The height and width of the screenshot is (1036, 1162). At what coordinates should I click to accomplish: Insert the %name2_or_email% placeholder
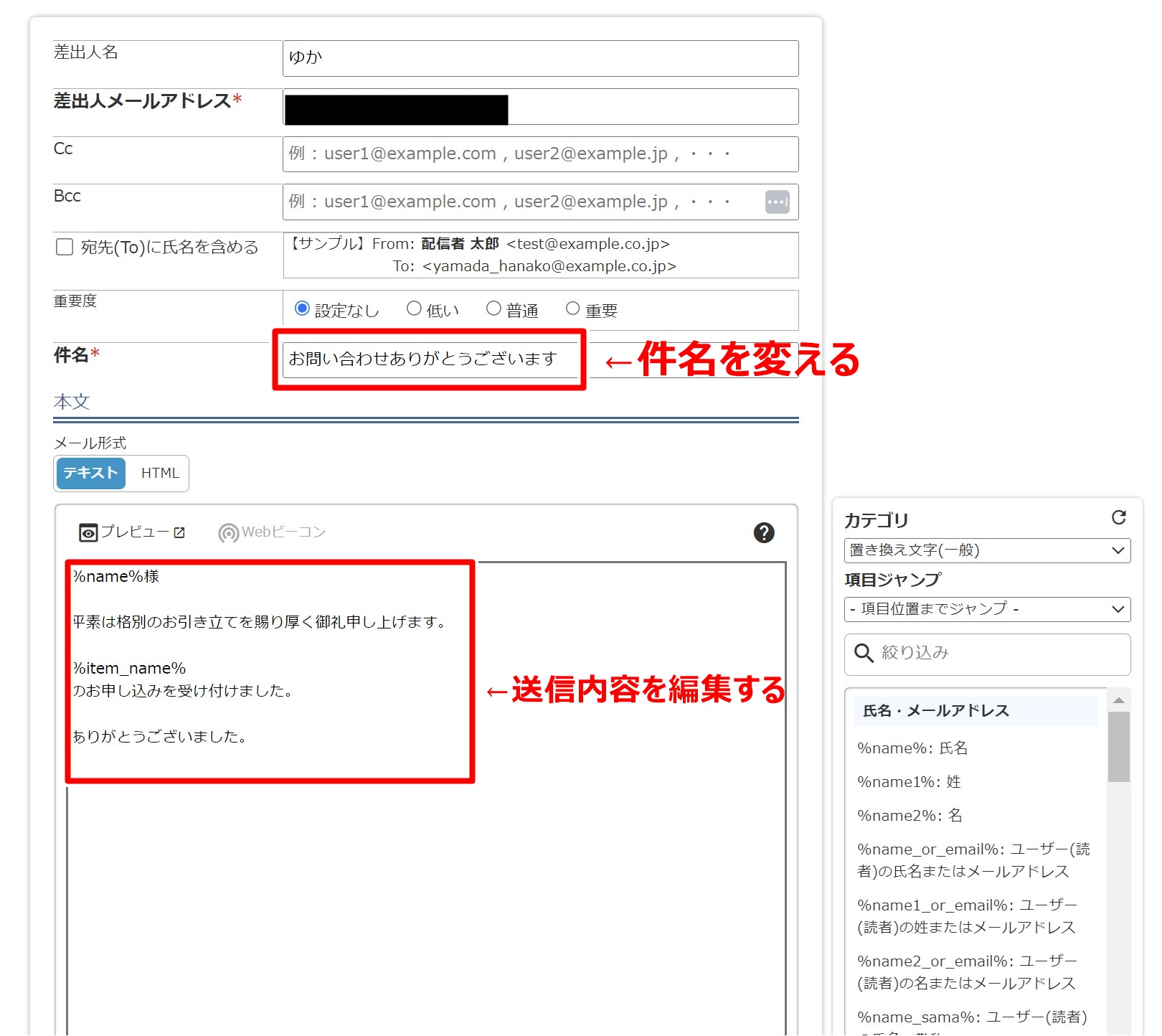[968, 972]
